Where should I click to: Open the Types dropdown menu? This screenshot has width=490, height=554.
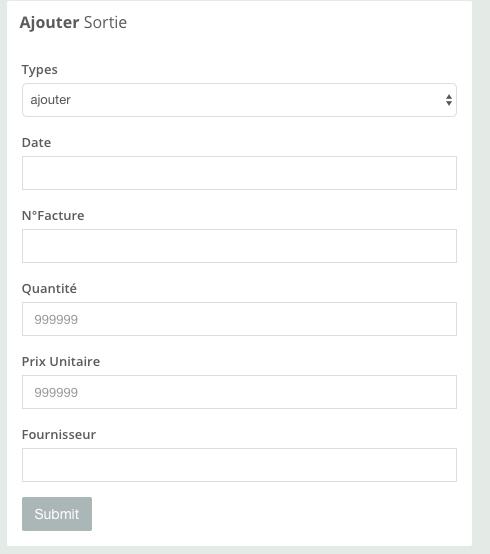pyautogui.click(x=239, y=100)
